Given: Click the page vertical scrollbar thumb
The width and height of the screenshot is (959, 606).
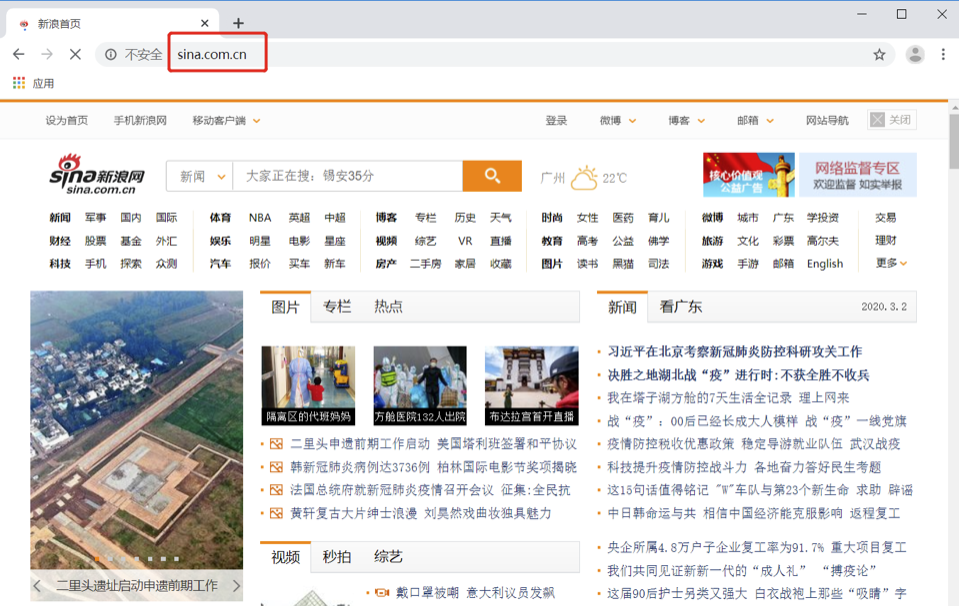Looking at the screenshot, I should 953,141.
